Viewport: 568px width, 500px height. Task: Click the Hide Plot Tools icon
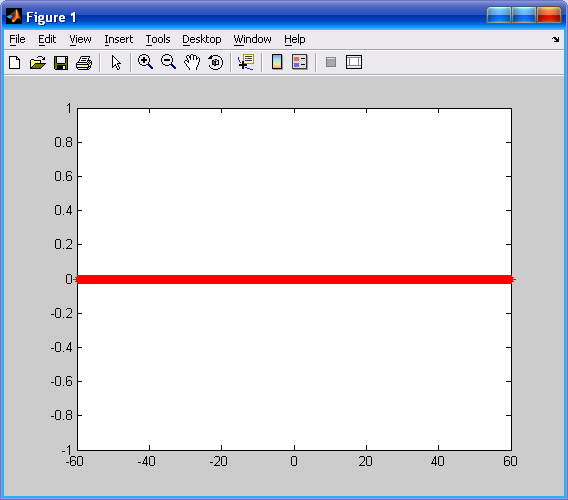[x=331, y=62]
